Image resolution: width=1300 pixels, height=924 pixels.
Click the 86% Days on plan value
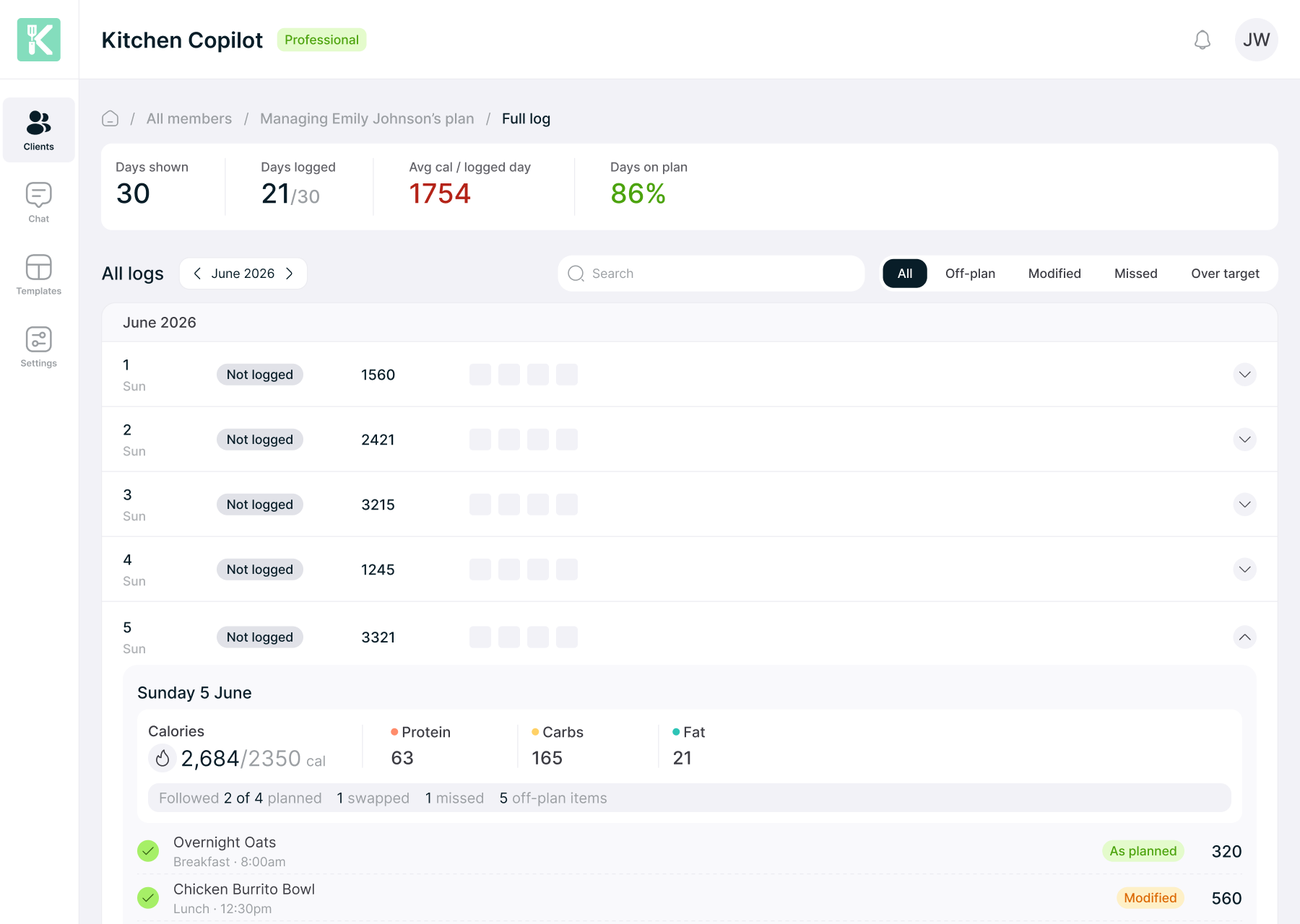[638, 193]
